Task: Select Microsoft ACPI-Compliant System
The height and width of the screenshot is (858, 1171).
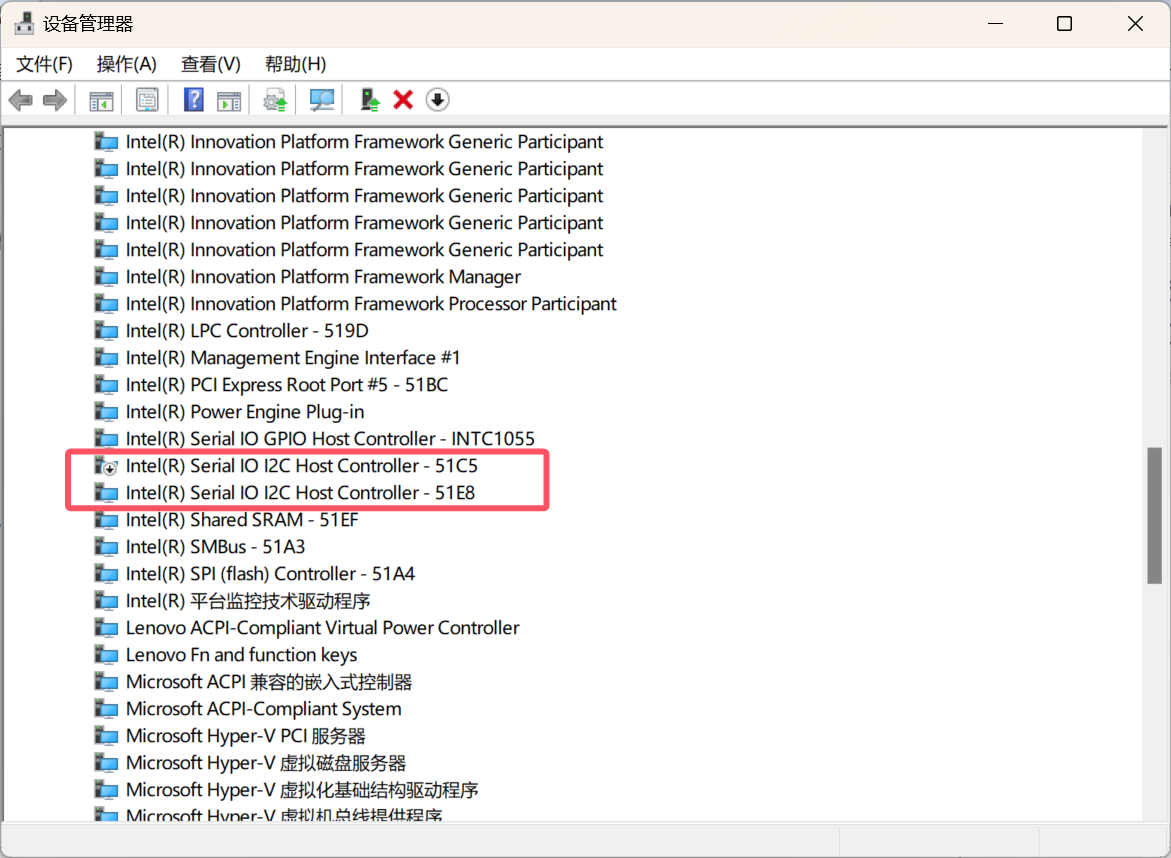Action: pyautogui.click(x=264, y=709)
